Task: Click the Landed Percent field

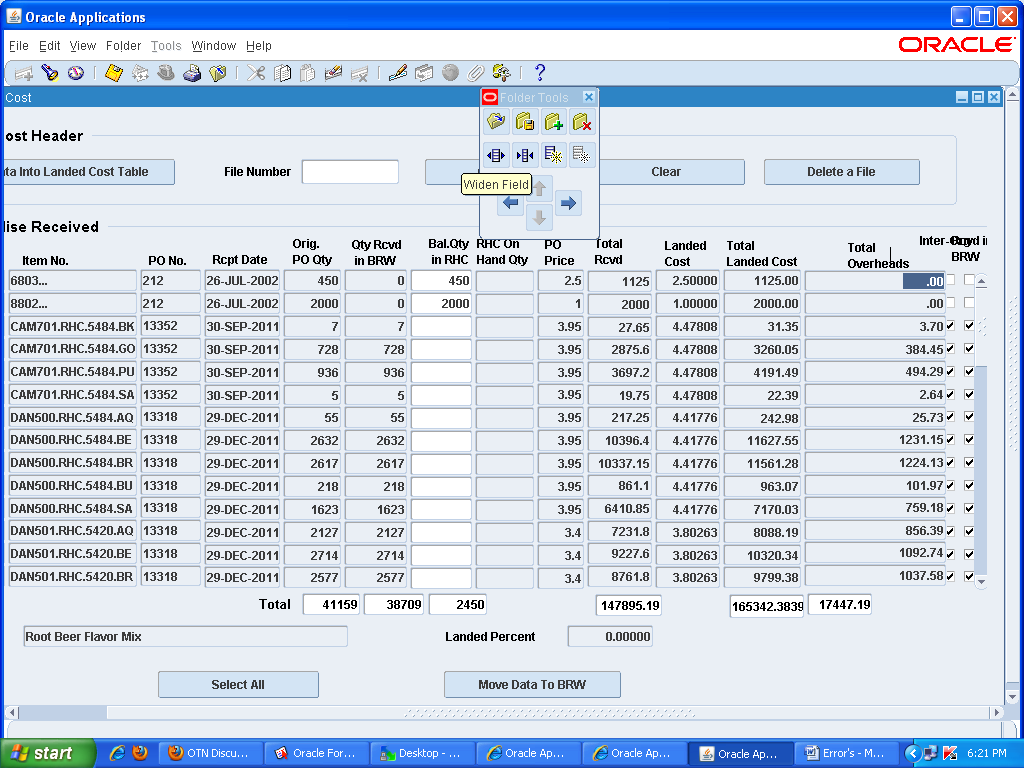Action: [610, 637]
